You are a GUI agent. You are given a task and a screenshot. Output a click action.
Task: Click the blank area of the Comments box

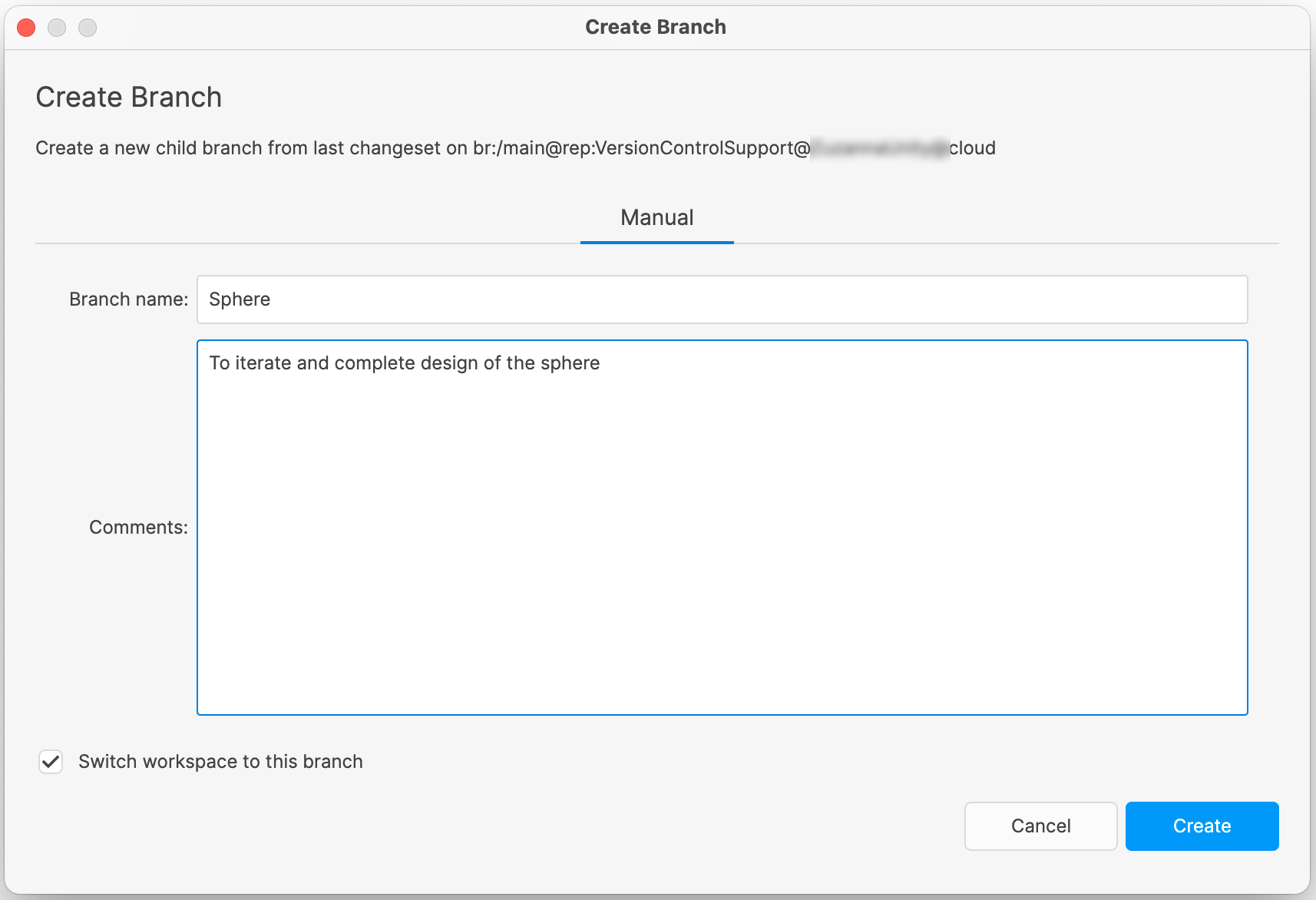coord(722,553)
